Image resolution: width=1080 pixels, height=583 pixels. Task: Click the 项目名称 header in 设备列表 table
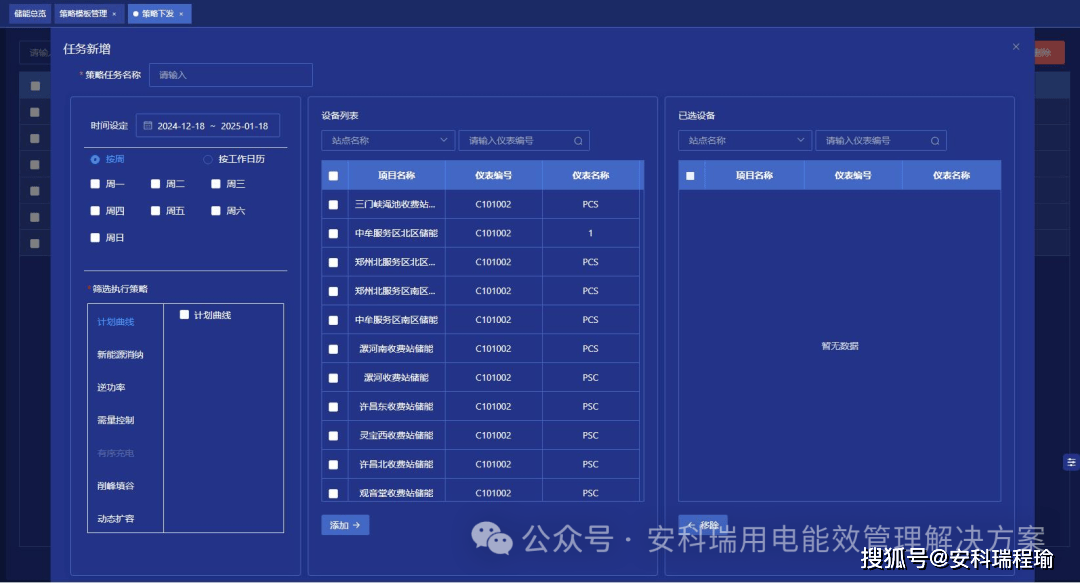coord(397,176)
